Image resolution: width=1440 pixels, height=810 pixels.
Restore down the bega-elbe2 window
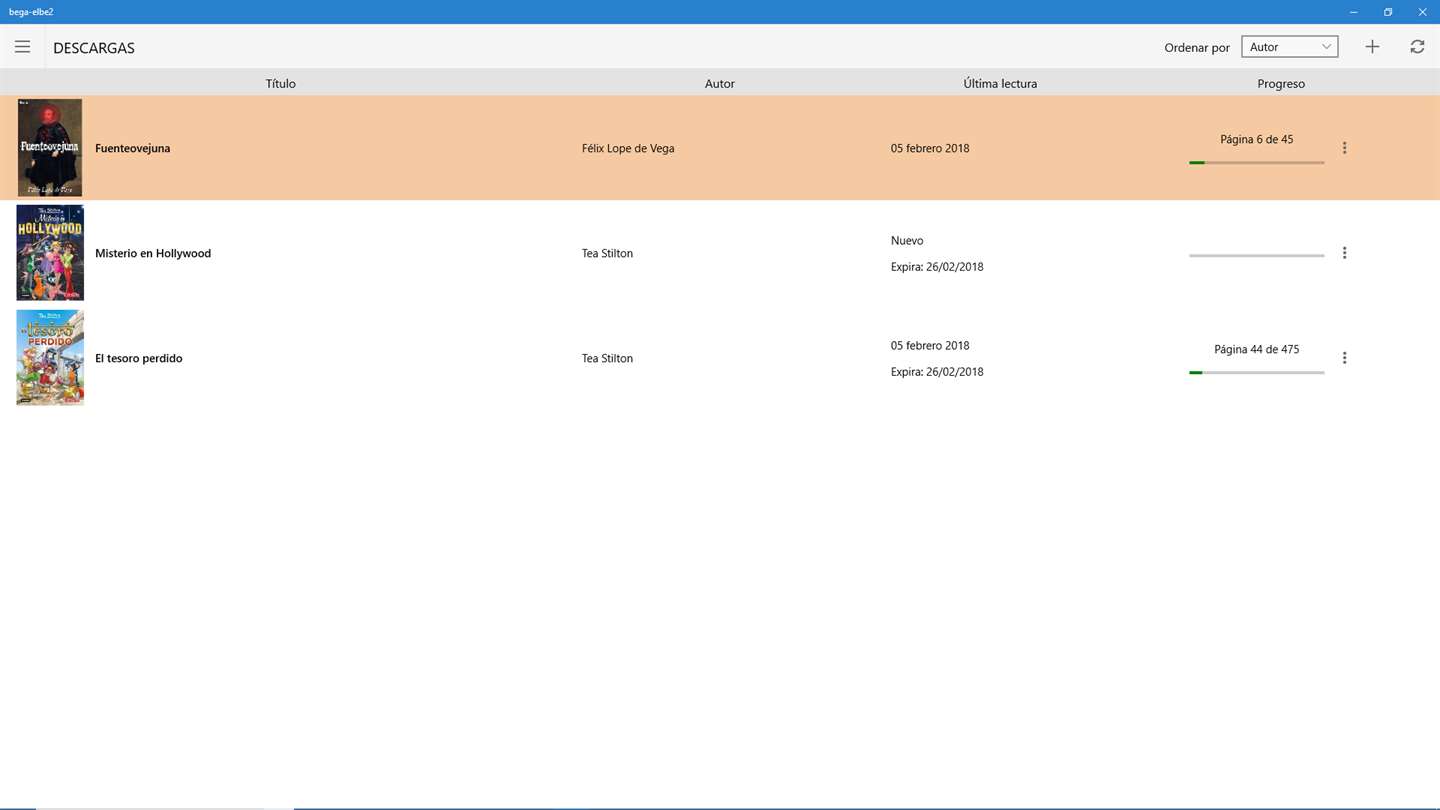pyautogui.click(x=1388, y=12)
